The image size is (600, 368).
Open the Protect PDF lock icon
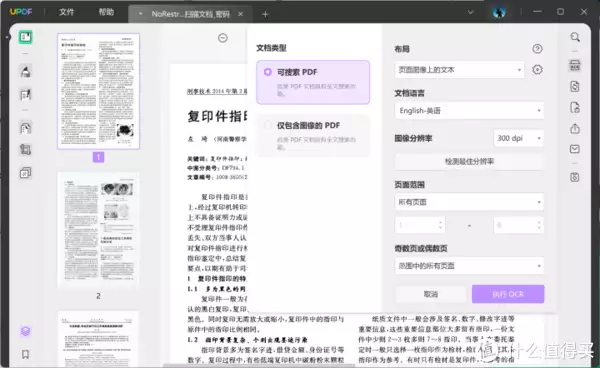[575, 107]
